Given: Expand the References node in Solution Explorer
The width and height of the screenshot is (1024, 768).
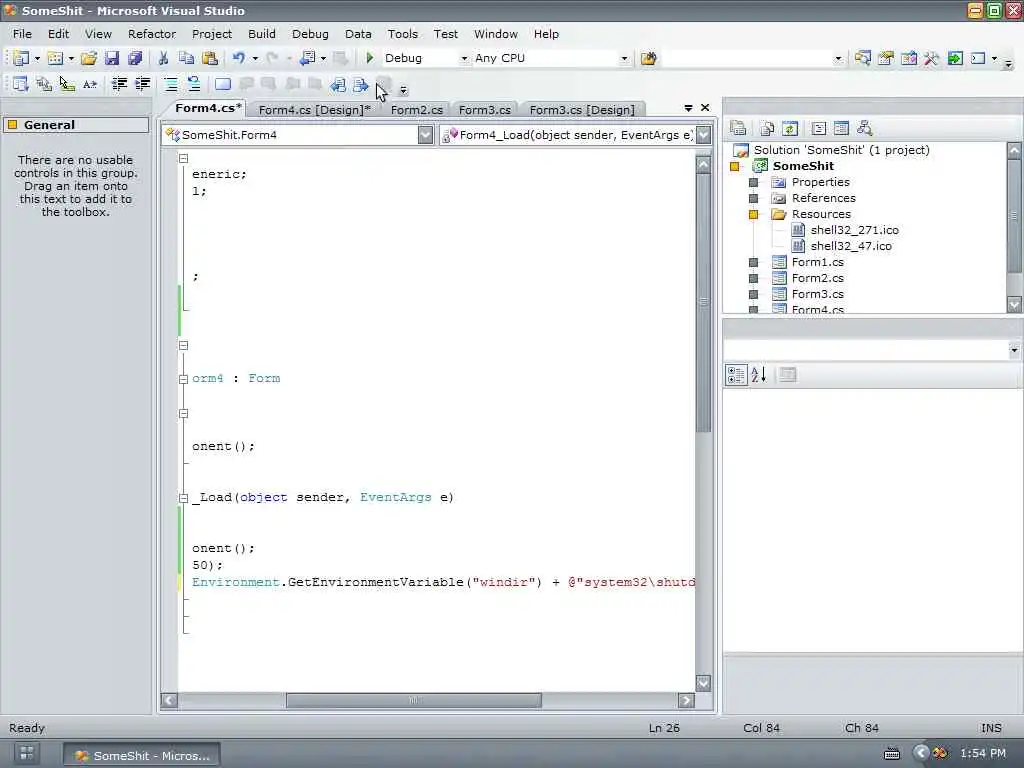Looking at the screenshot, I should click(x=753, y=199).
